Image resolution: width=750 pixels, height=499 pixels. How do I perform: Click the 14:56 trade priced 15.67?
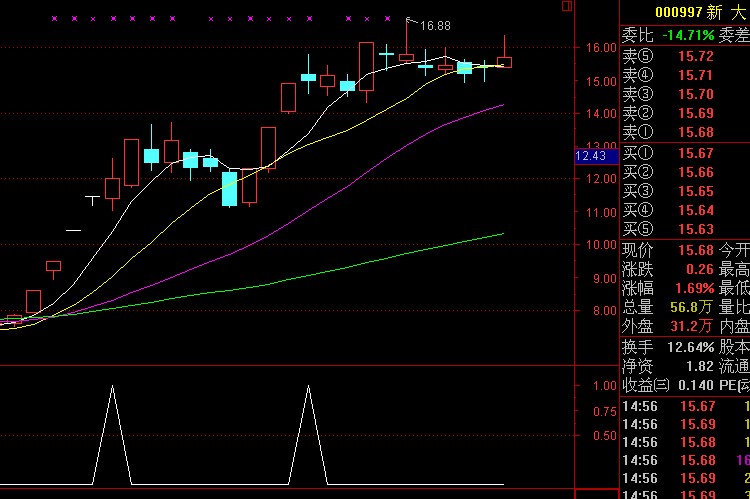pyautogui.click(x=686, y=406)
